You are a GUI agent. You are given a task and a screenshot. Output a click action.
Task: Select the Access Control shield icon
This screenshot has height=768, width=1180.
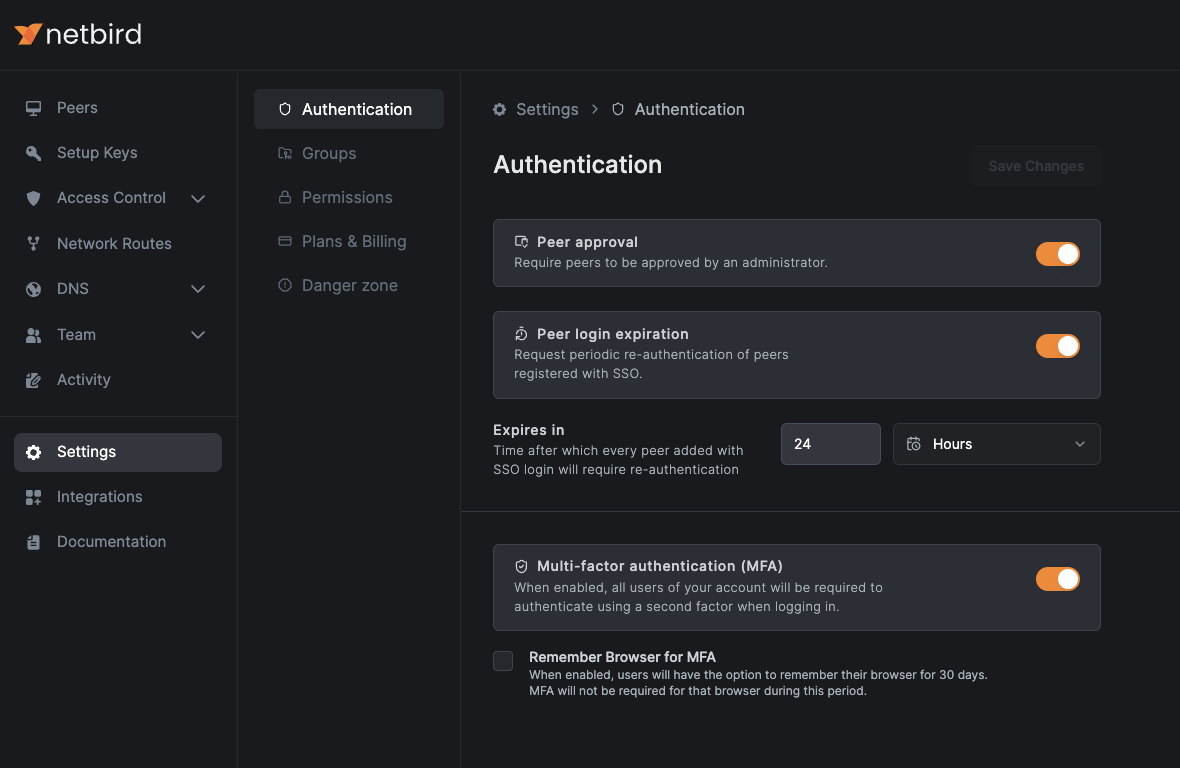click(33, 198)
